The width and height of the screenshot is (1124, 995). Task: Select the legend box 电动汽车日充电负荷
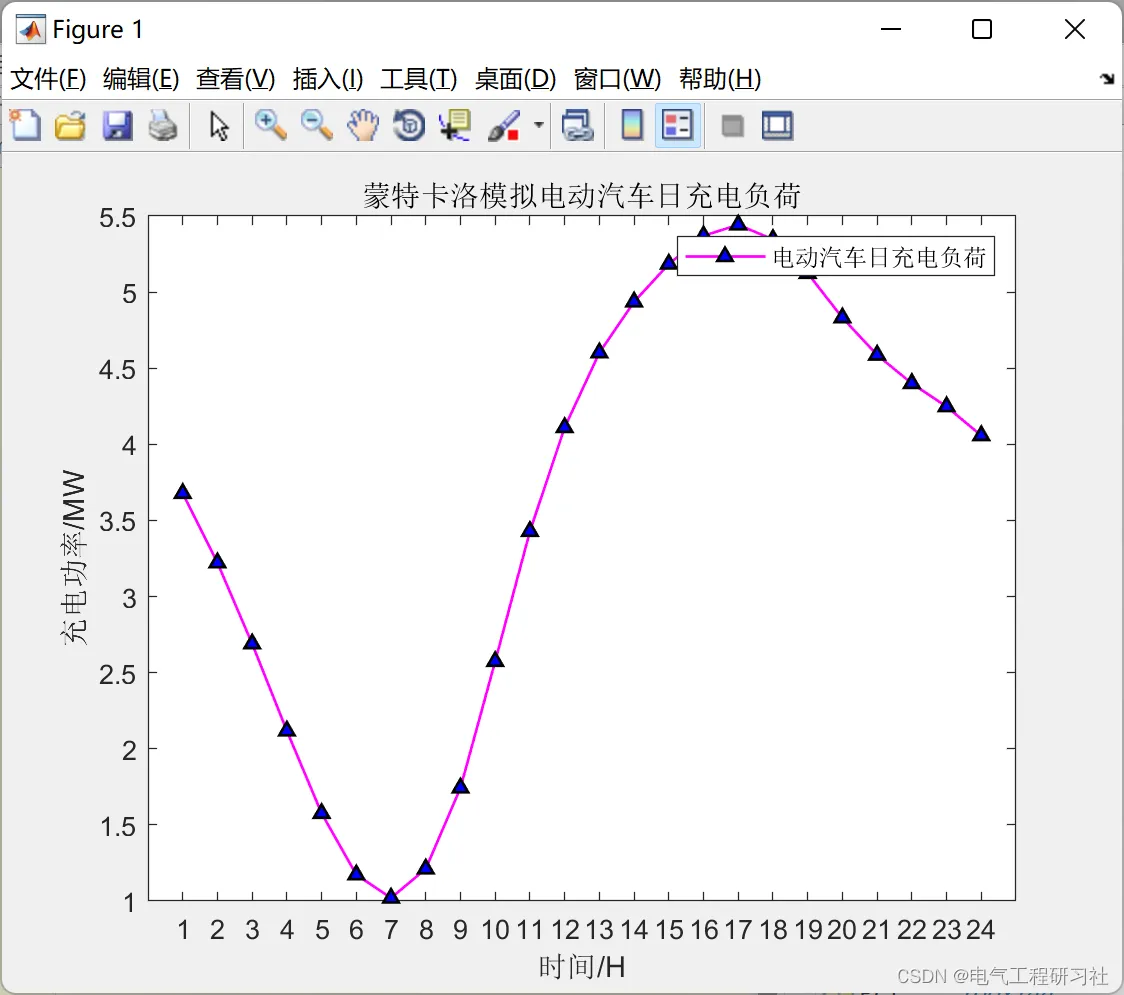pyautogui.click(x=836, y=256)
